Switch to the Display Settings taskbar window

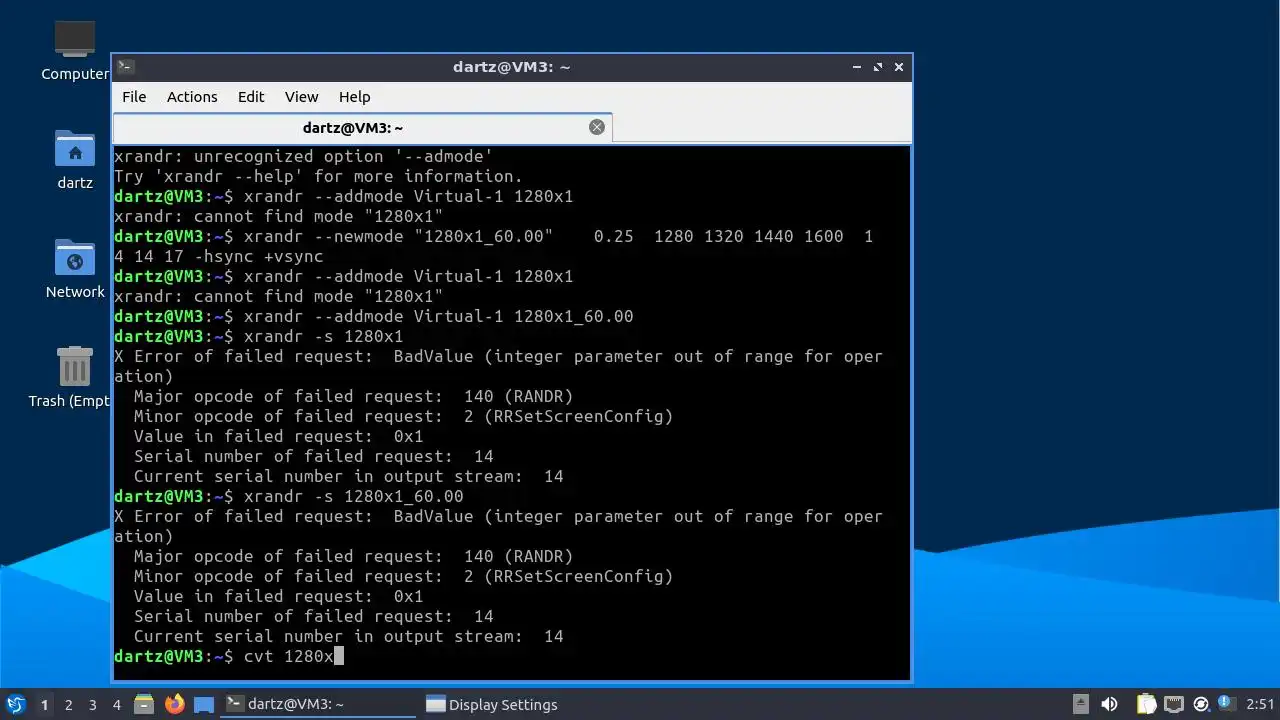[x=492, y=704]
